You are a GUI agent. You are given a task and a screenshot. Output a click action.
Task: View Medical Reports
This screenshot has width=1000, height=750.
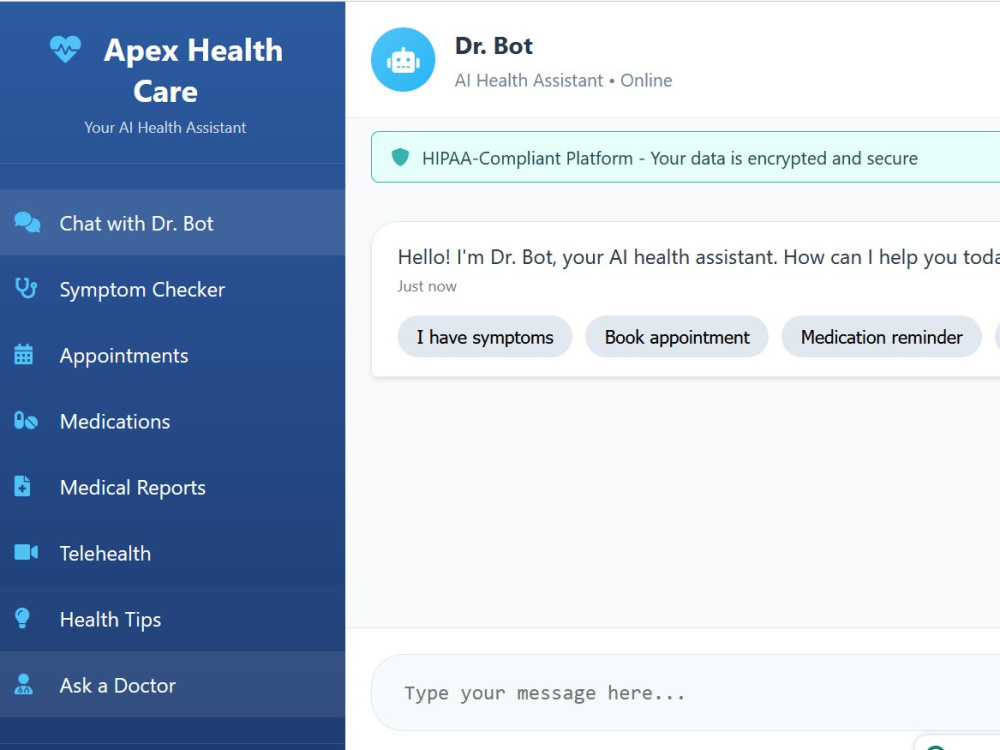tap(172, 487)
